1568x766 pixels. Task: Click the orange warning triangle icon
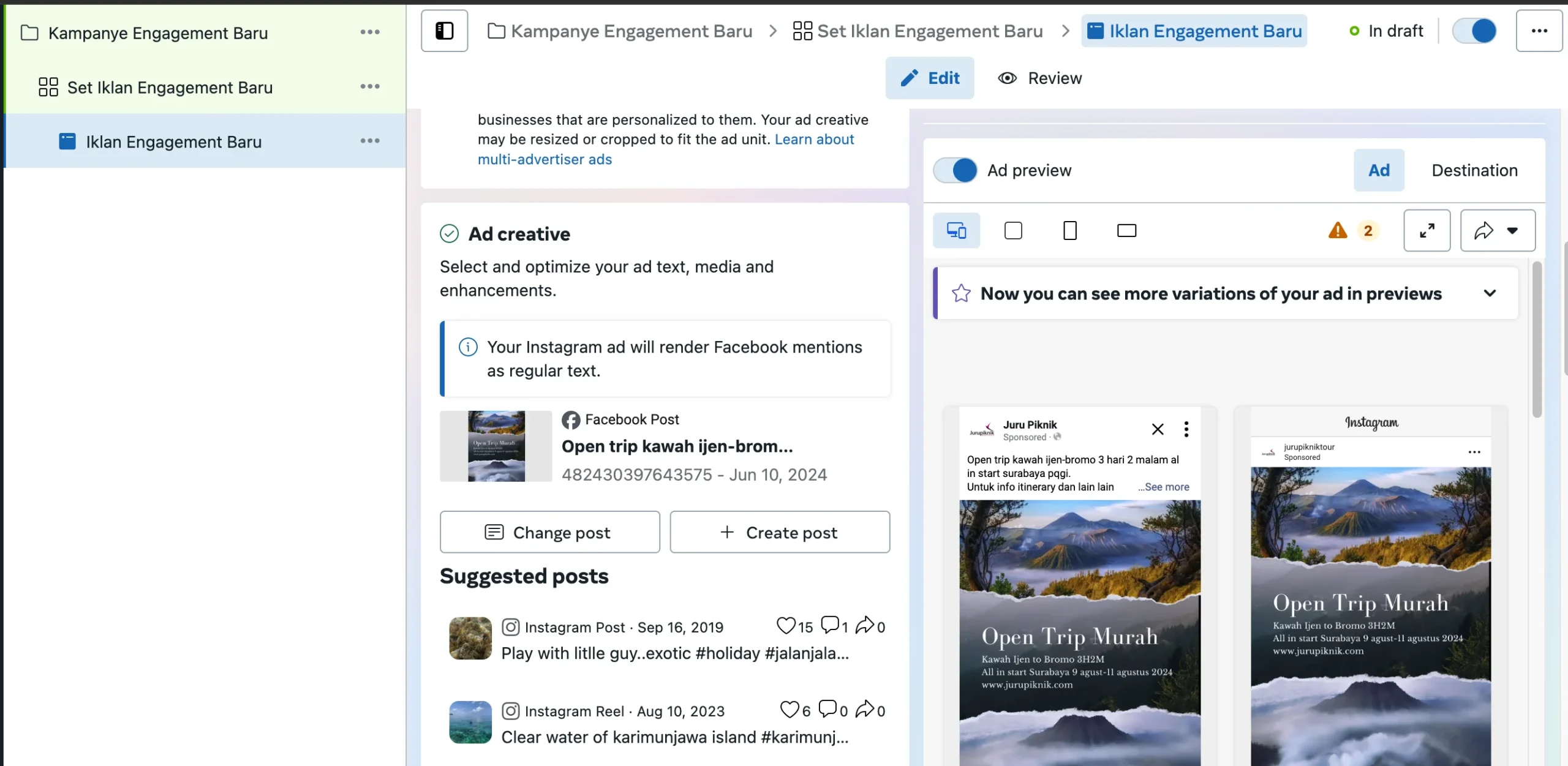click(1338, 231)
